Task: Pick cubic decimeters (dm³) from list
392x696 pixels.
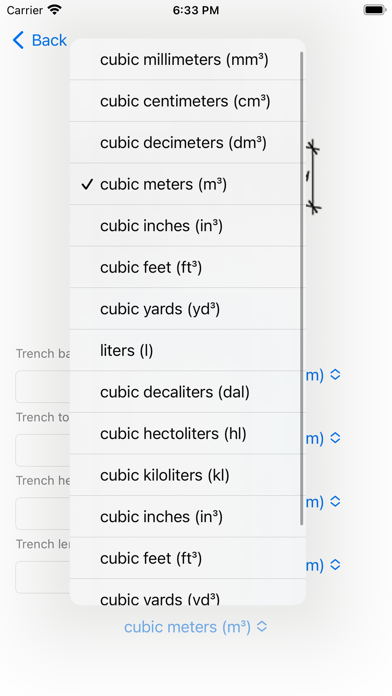Action: (188, 142)
